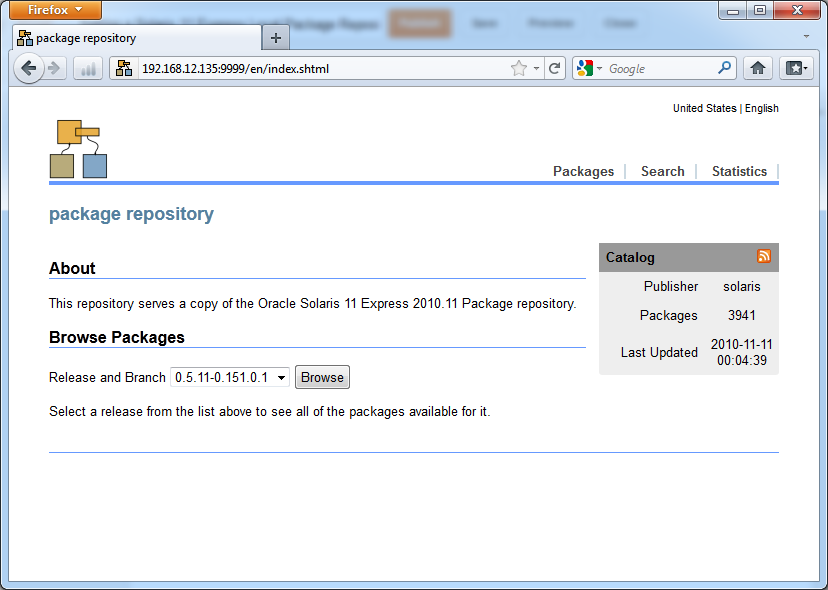This screenshot has height=590, width=828.
Task: Click the About section heading
Action: coord(72,268)
